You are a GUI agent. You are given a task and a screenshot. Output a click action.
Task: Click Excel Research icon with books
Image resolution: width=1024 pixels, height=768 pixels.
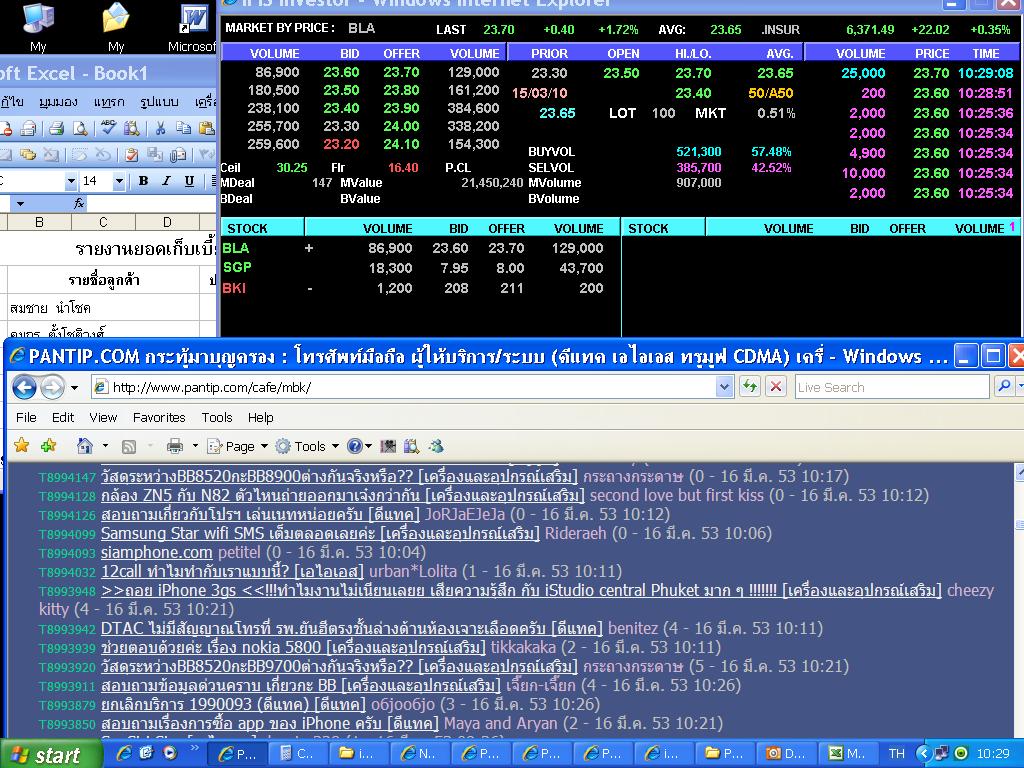131,128
